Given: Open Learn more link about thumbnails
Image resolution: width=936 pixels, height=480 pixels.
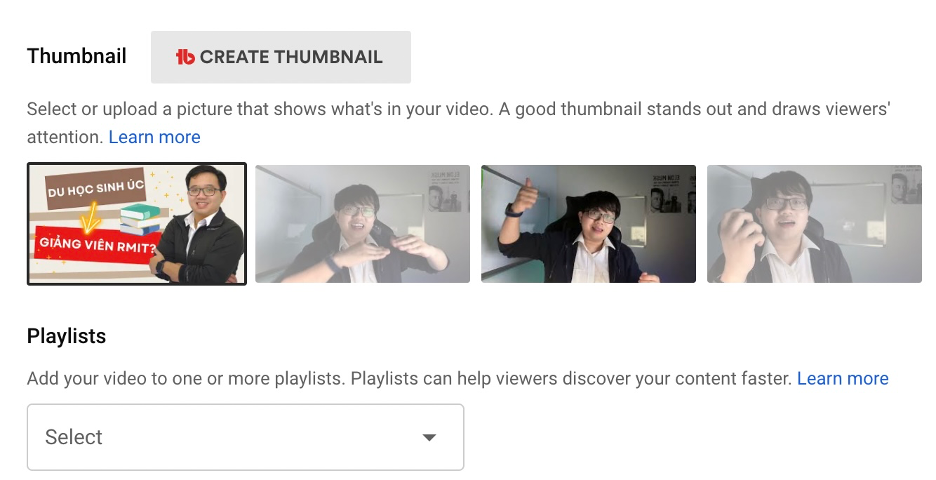Looking at the screenshot, I should (154, 137).
